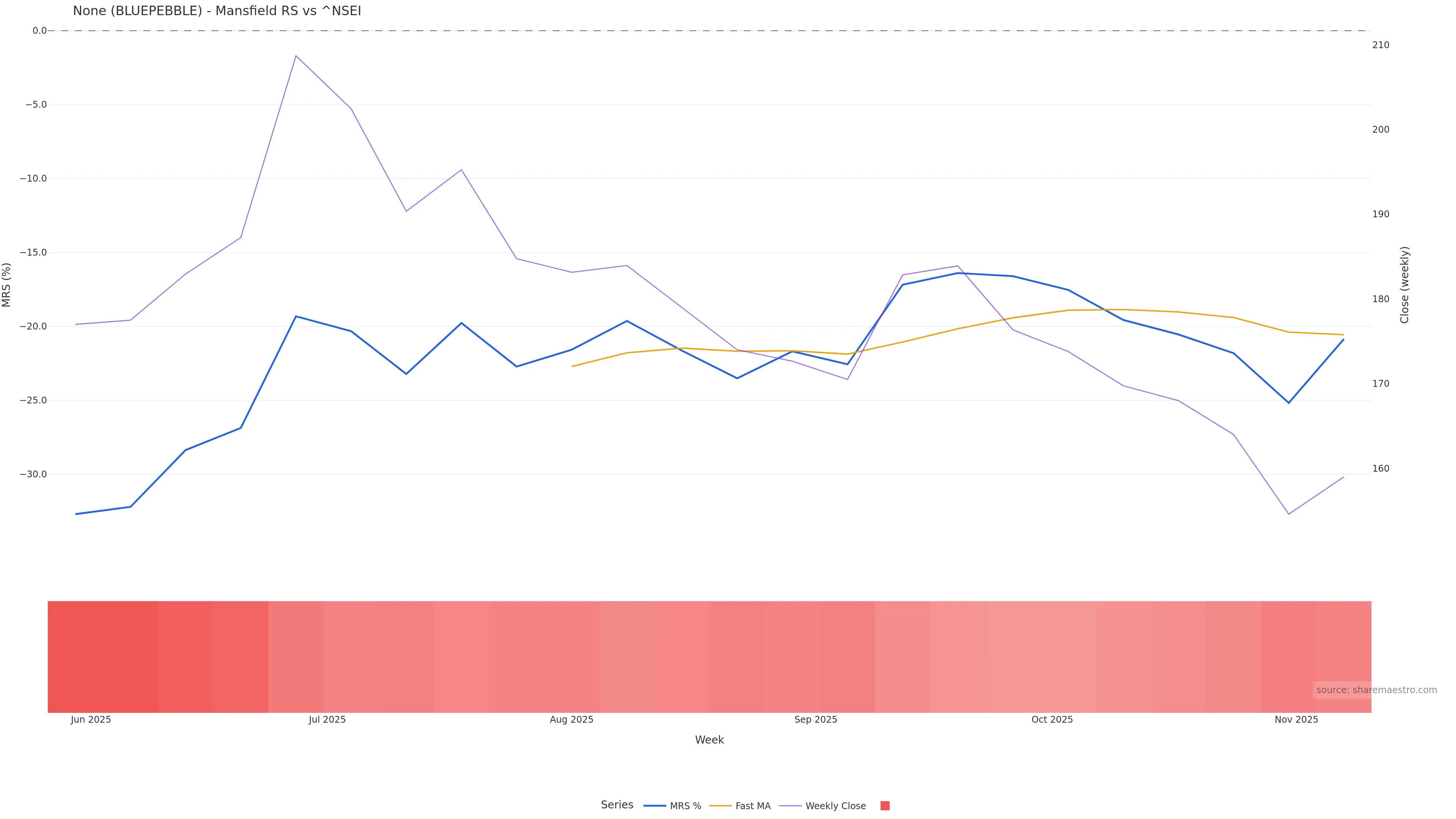Image resolution: width=1456 pixels, height=819 pixels.
Task: Click the red square legend swatch
Action: click(885, 806)
